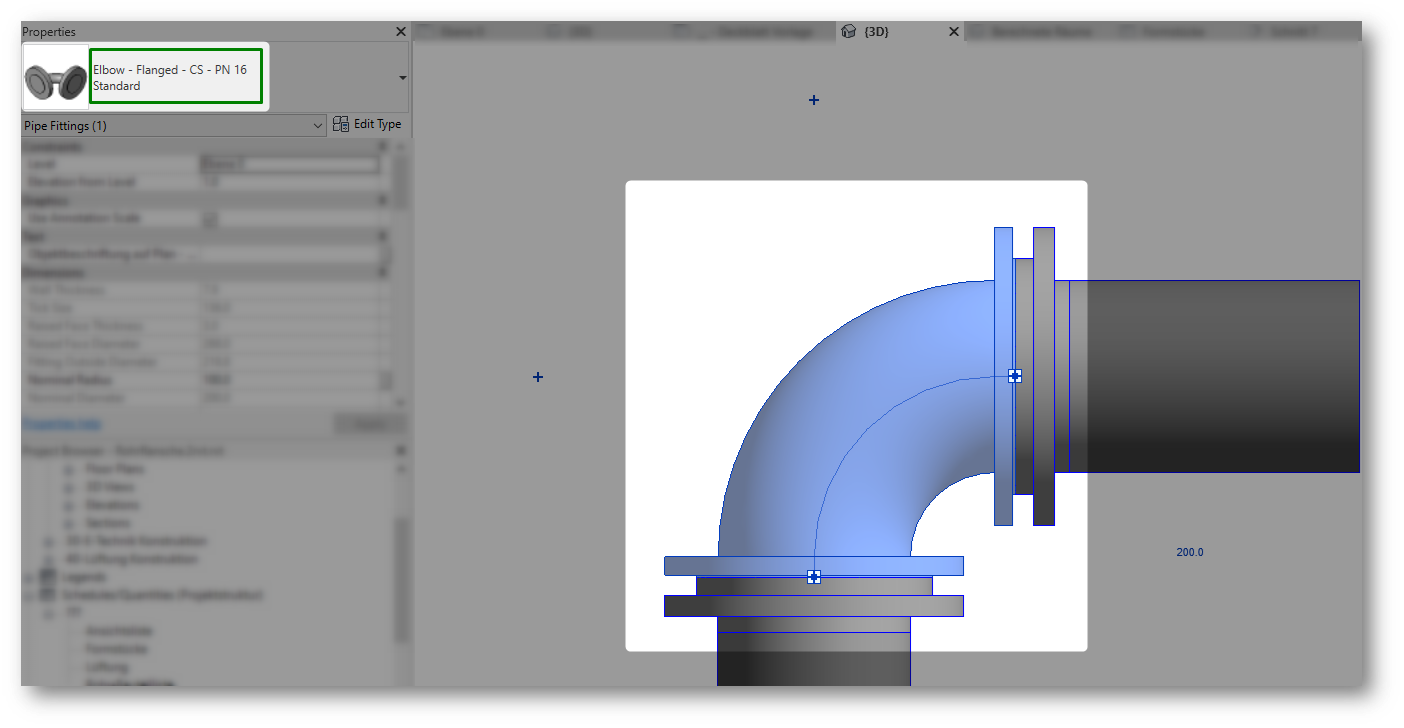
Task: Click the plus reference marker left of the fitting
Action: (538, 377)
